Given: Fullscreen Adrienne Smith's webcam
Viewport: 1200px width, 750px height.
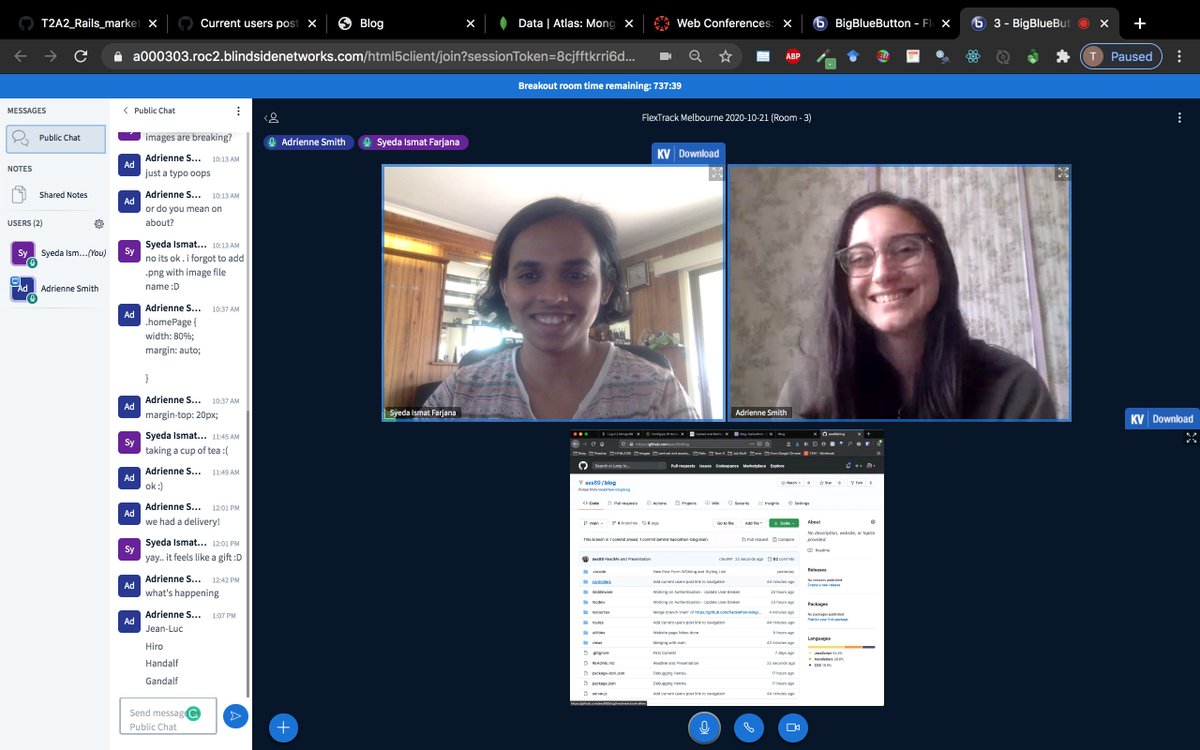Looking at the screenshot, I should [1063, 173].
